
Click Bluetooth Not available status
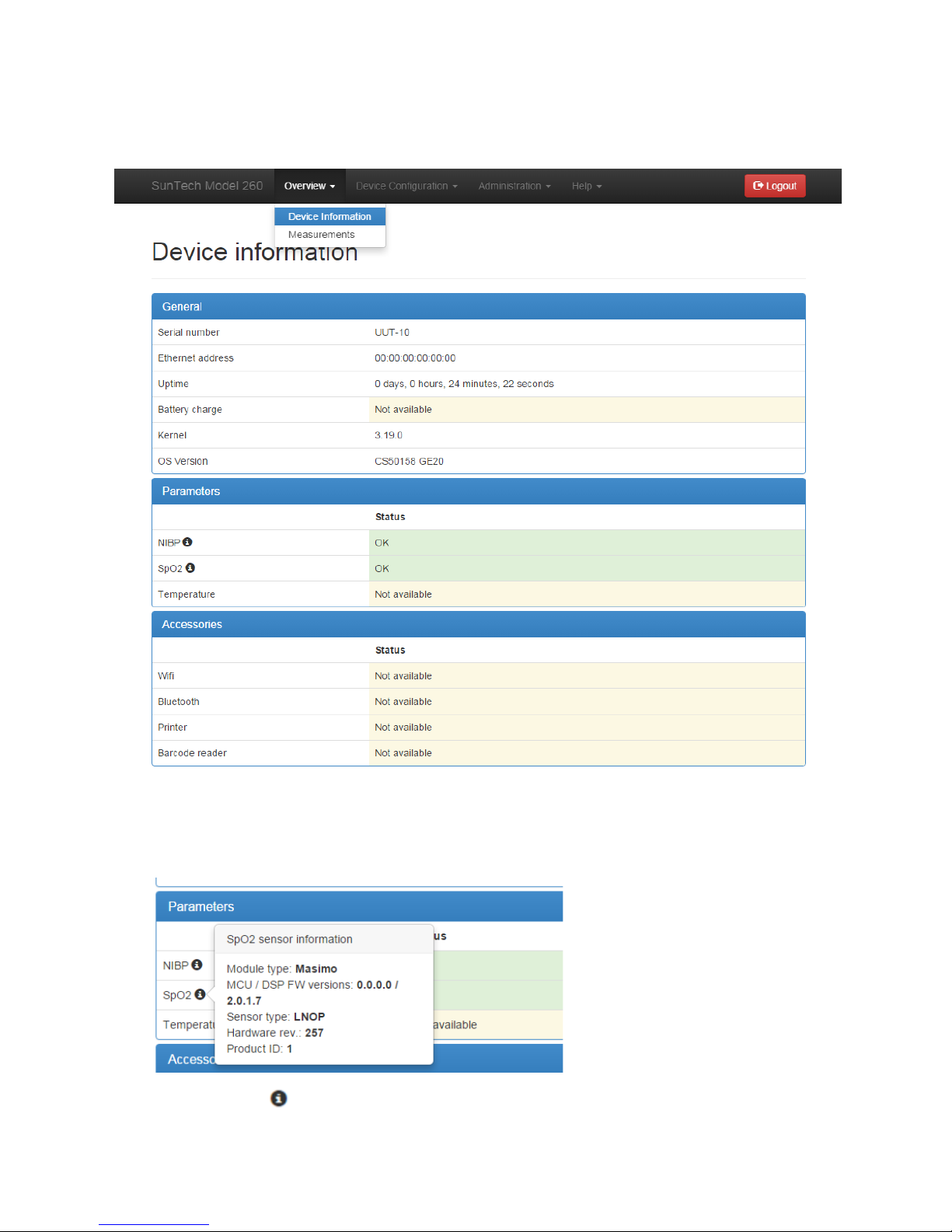click(x=587, y=701)
